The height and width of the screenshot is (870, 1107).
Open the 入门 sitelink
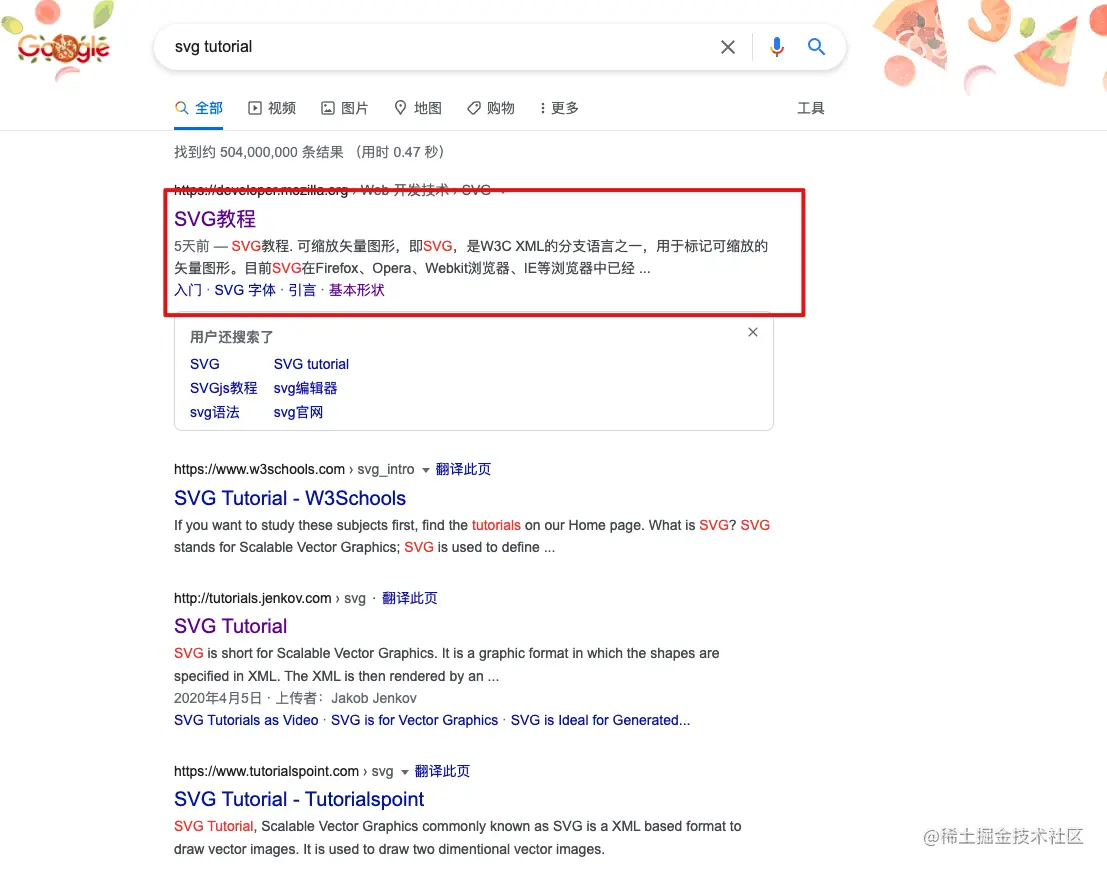point(188,290)
